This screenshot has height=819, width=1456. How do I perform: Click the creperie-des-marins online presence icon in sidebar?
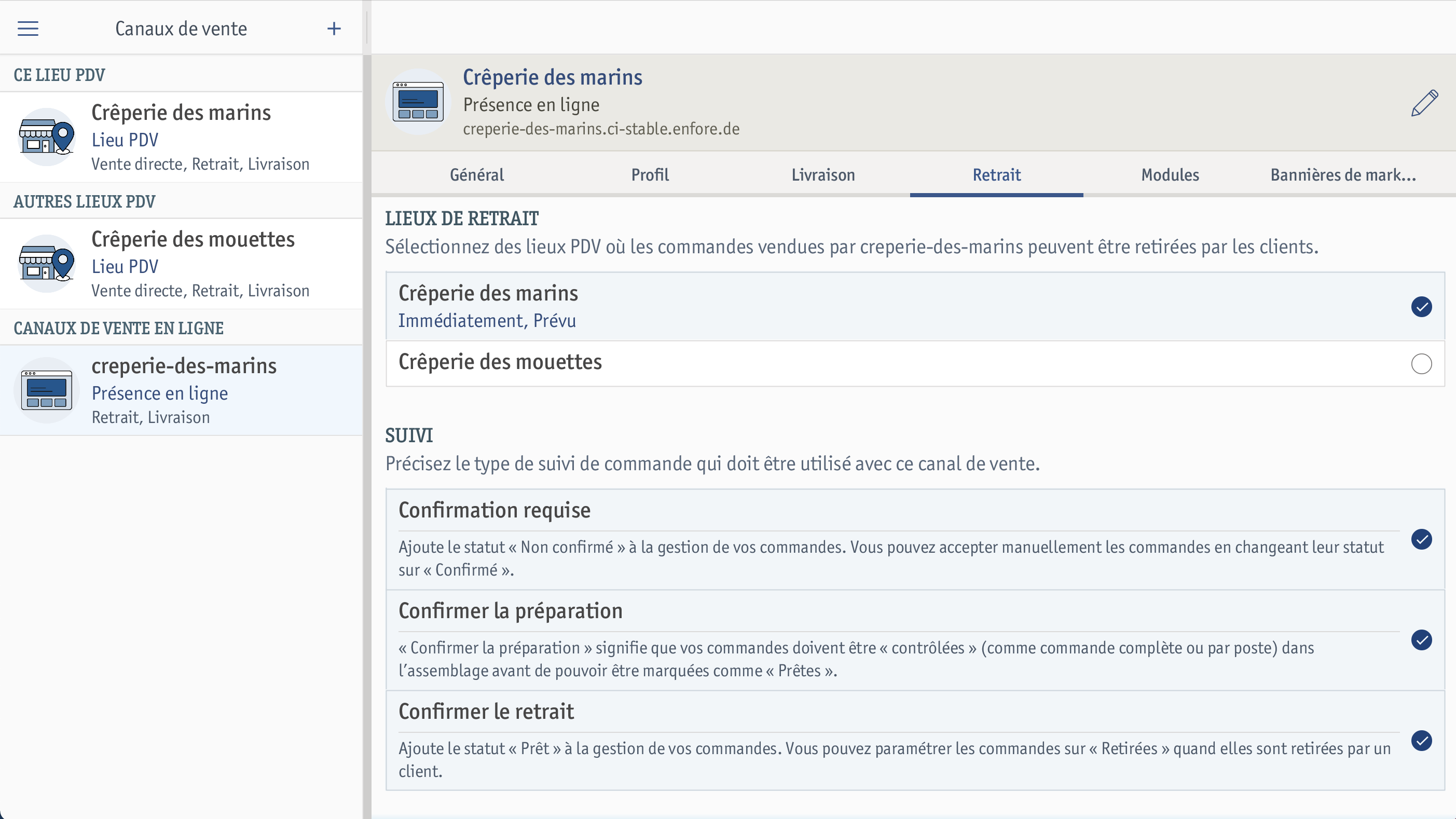(x=46, y=390)
